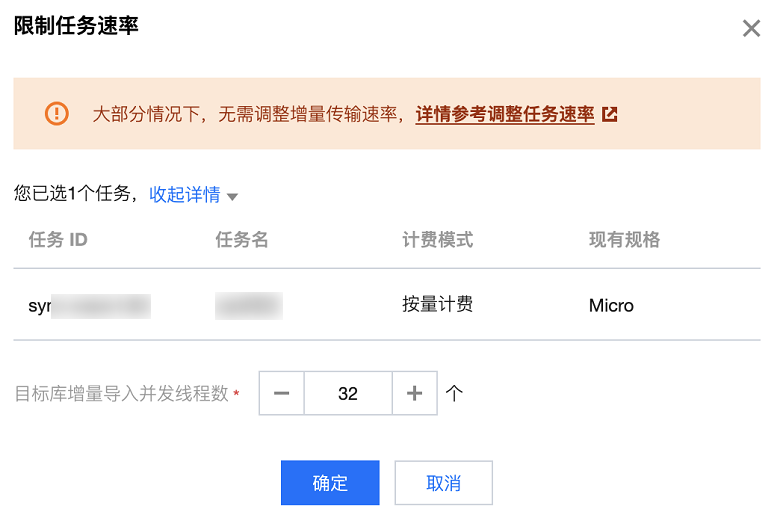This screenshot has width=780, height=518.
Task: Click the triangle arrow next to 收起详情
Action: point(232,196)
